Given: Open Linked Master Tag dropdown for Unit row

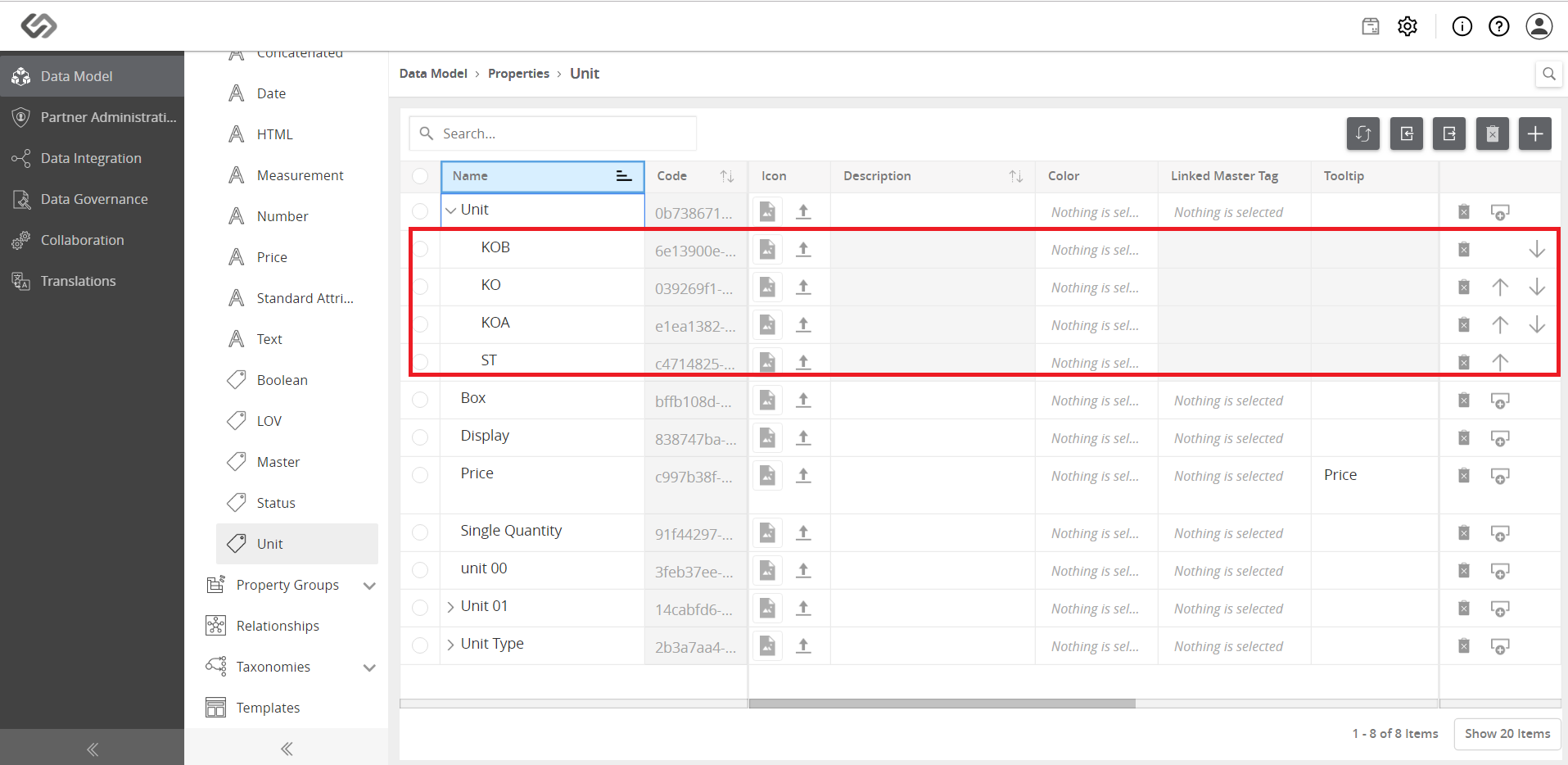Looking at the screenshot, I should click(x=1233, y=212).
